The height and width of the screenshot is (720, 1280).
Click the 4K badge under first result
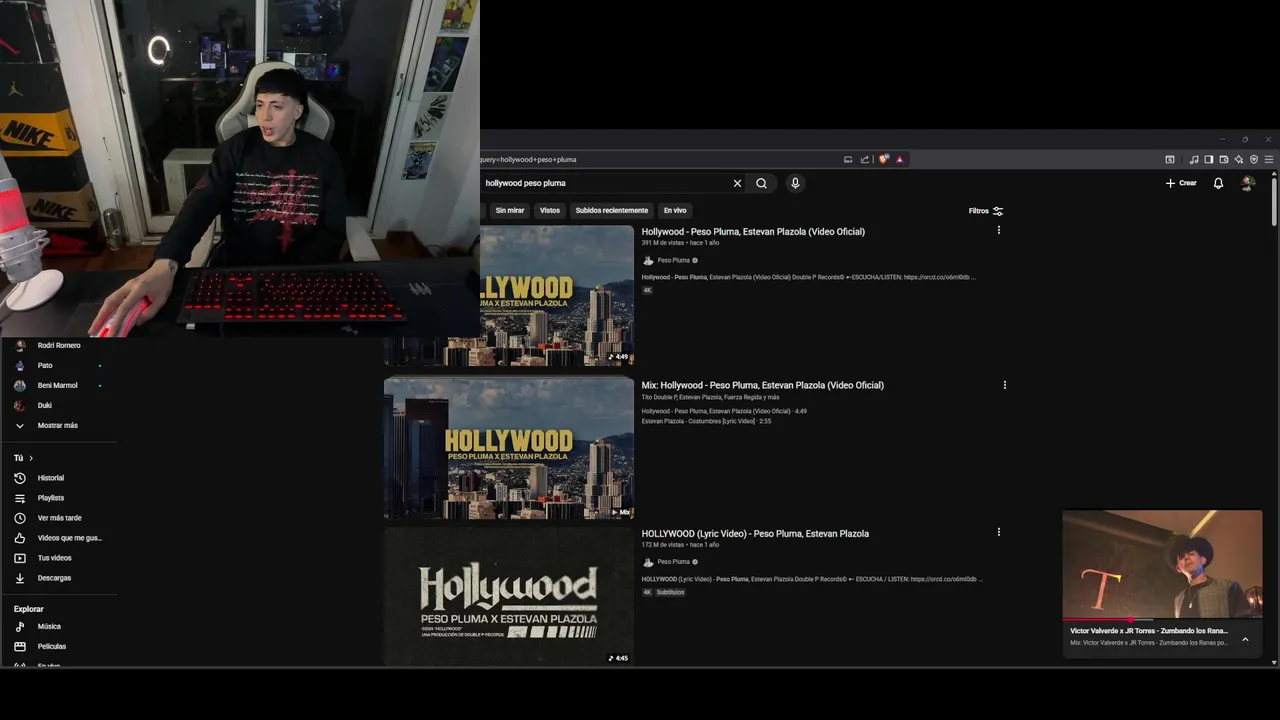tap(647, 290)
